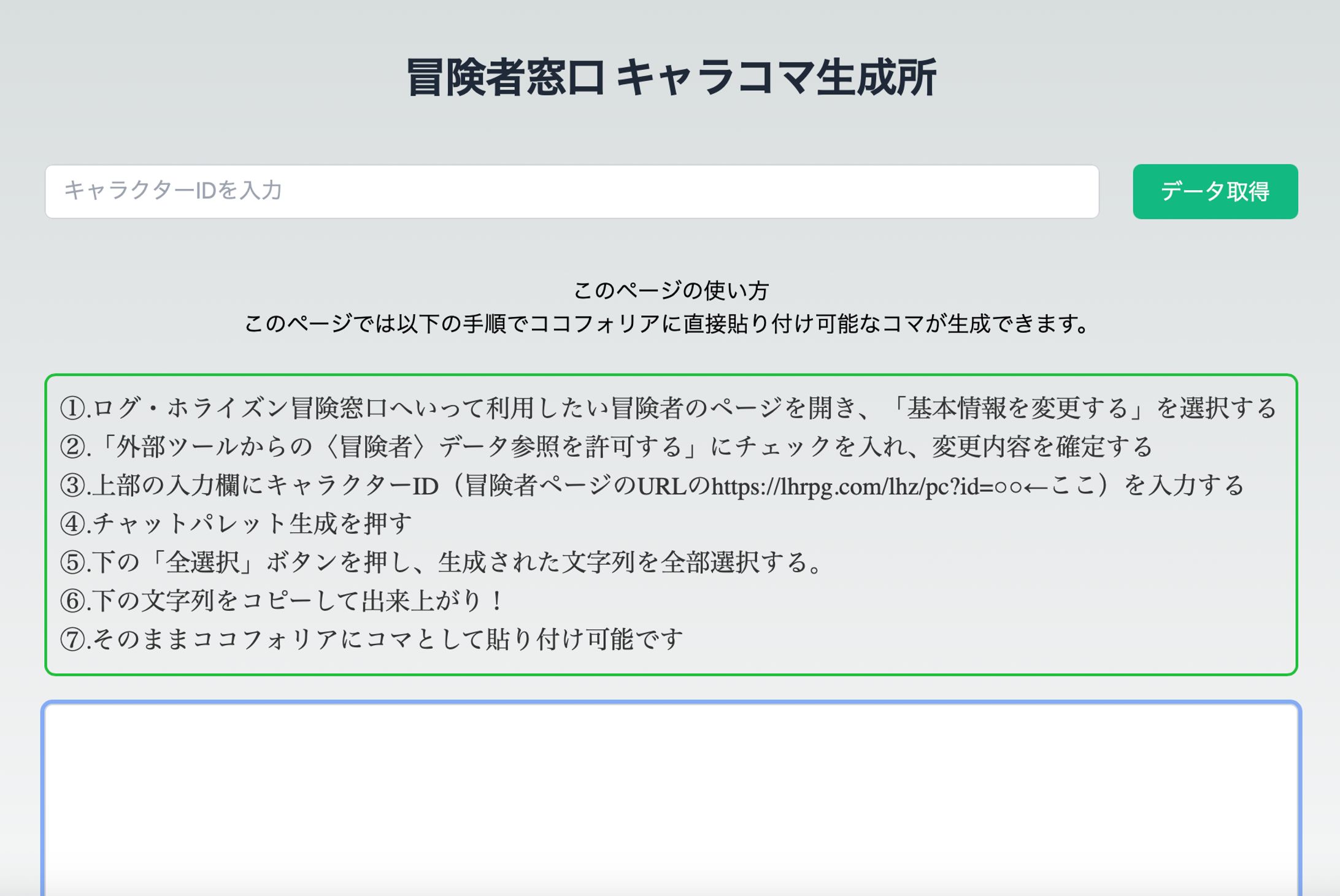Image resolution: width=1340 pixels, height=896 pixels.
Task: Click the step ⑥ コピーして出来上がり line
Action: click(282, 601)
